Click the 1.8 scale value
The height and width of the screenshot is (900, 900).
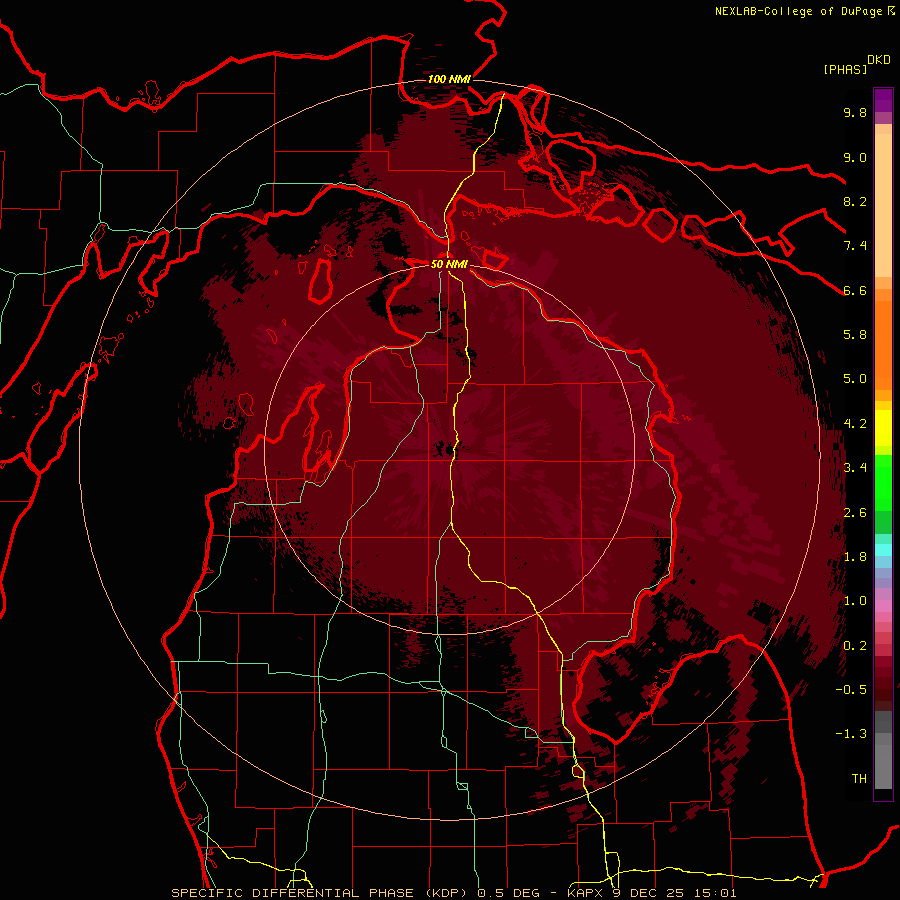point(855,557)
